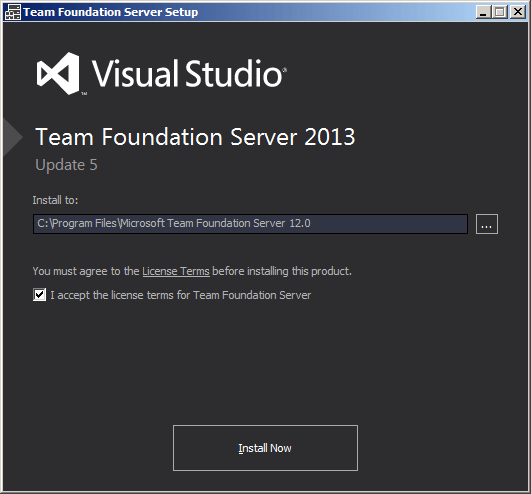Click the Team Foundation Server Setup title text
The width and height of the screenshot is (531, 494).
coord(111,12)
